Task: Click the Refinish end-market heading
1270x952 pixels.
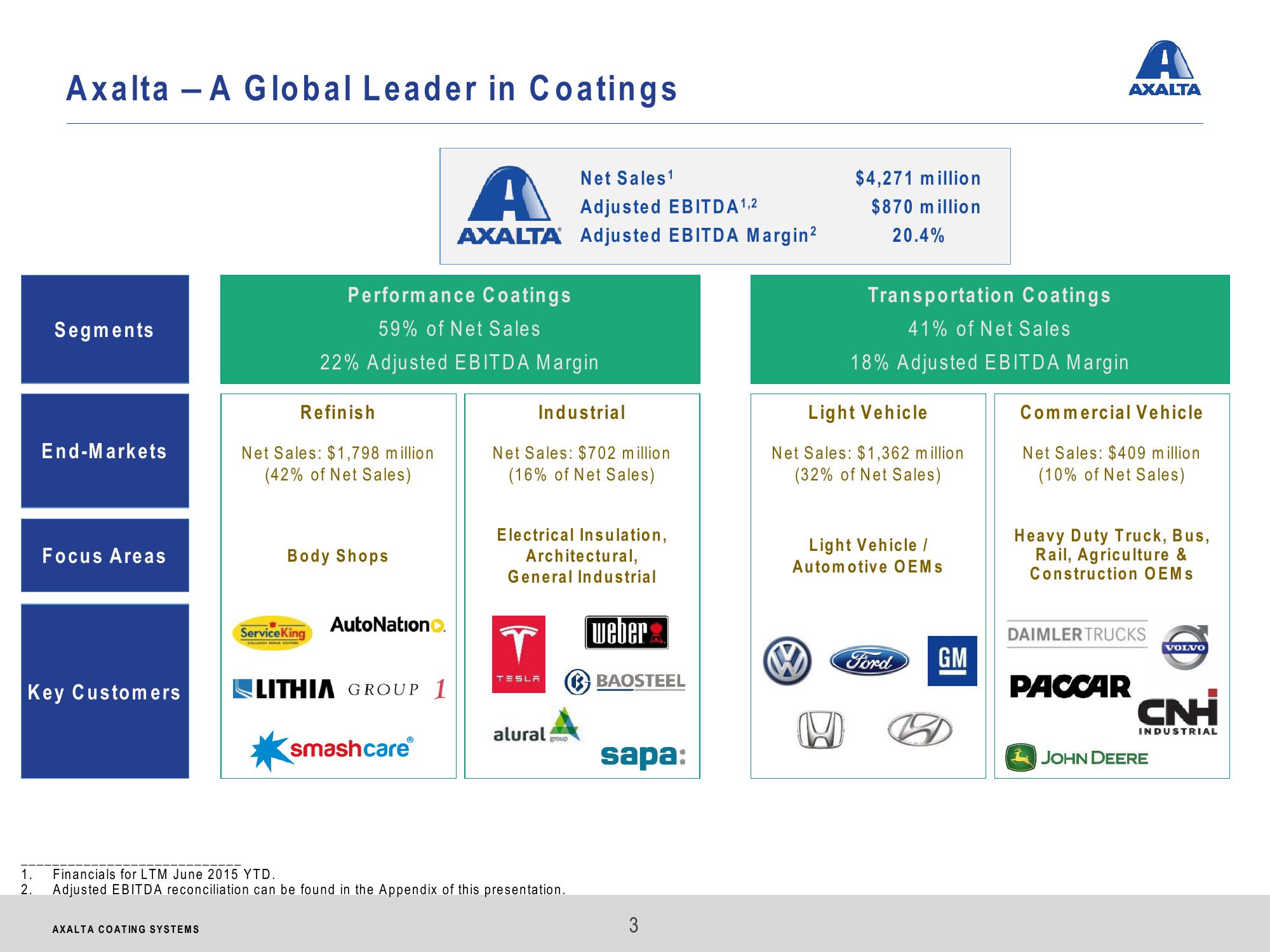Action: point(338,413)
